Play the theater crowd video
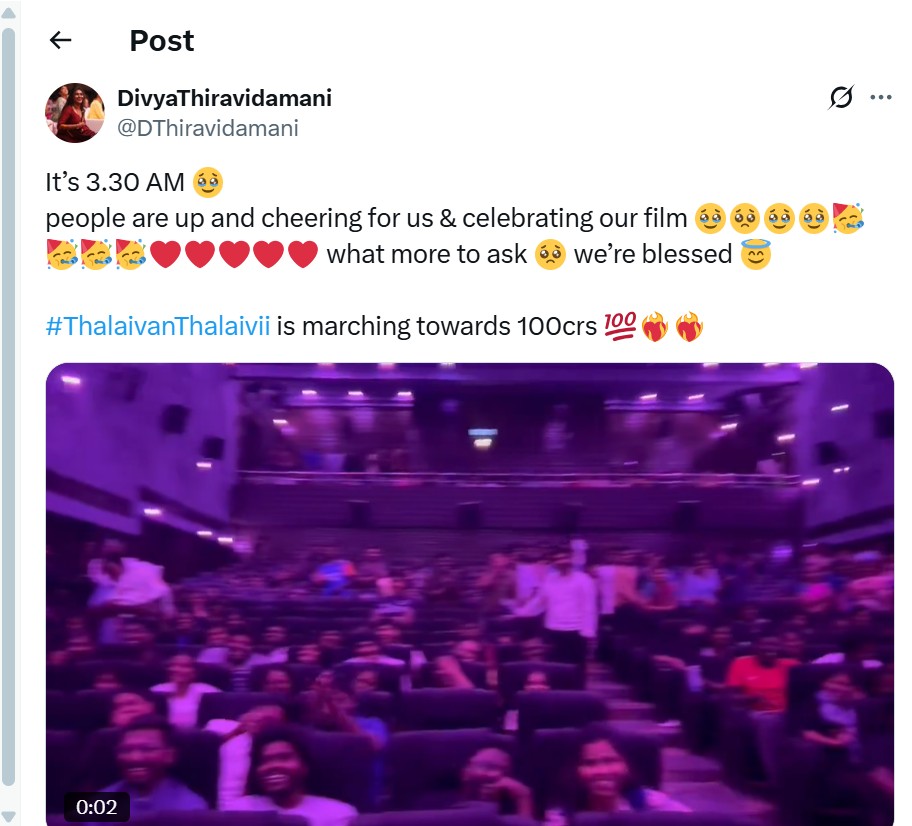Image resolution: width=912 pixels, height=826 pixels. point(469,594)
